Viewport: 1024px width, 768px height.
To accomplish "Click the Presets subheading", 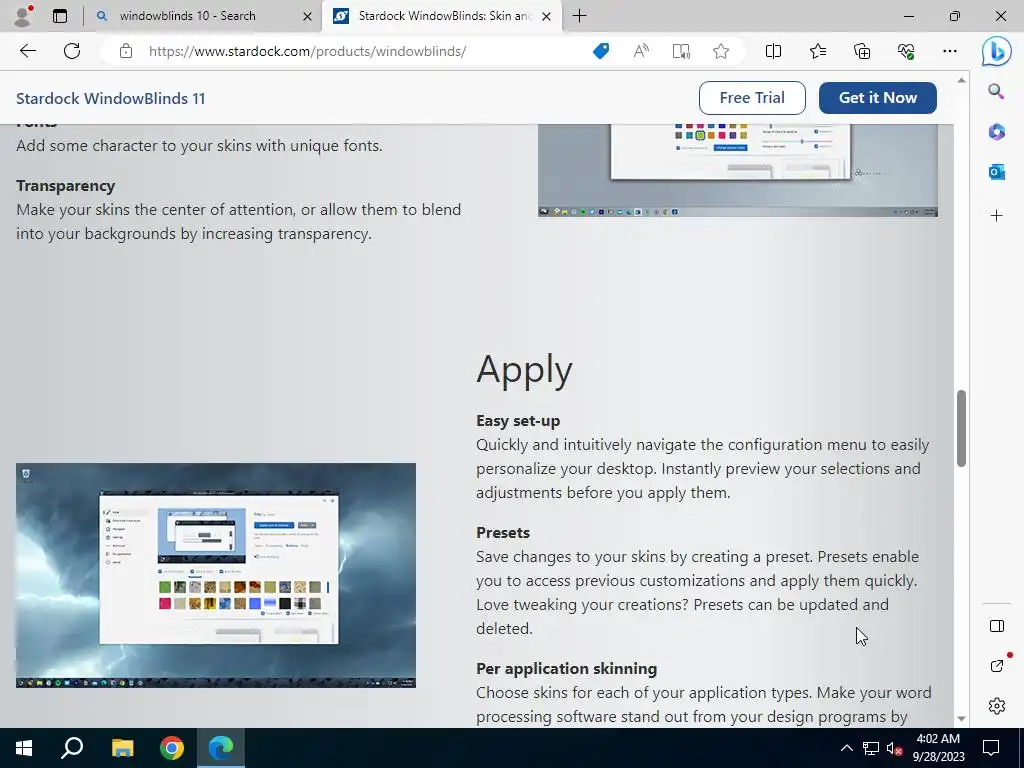I will pos(503,532).
